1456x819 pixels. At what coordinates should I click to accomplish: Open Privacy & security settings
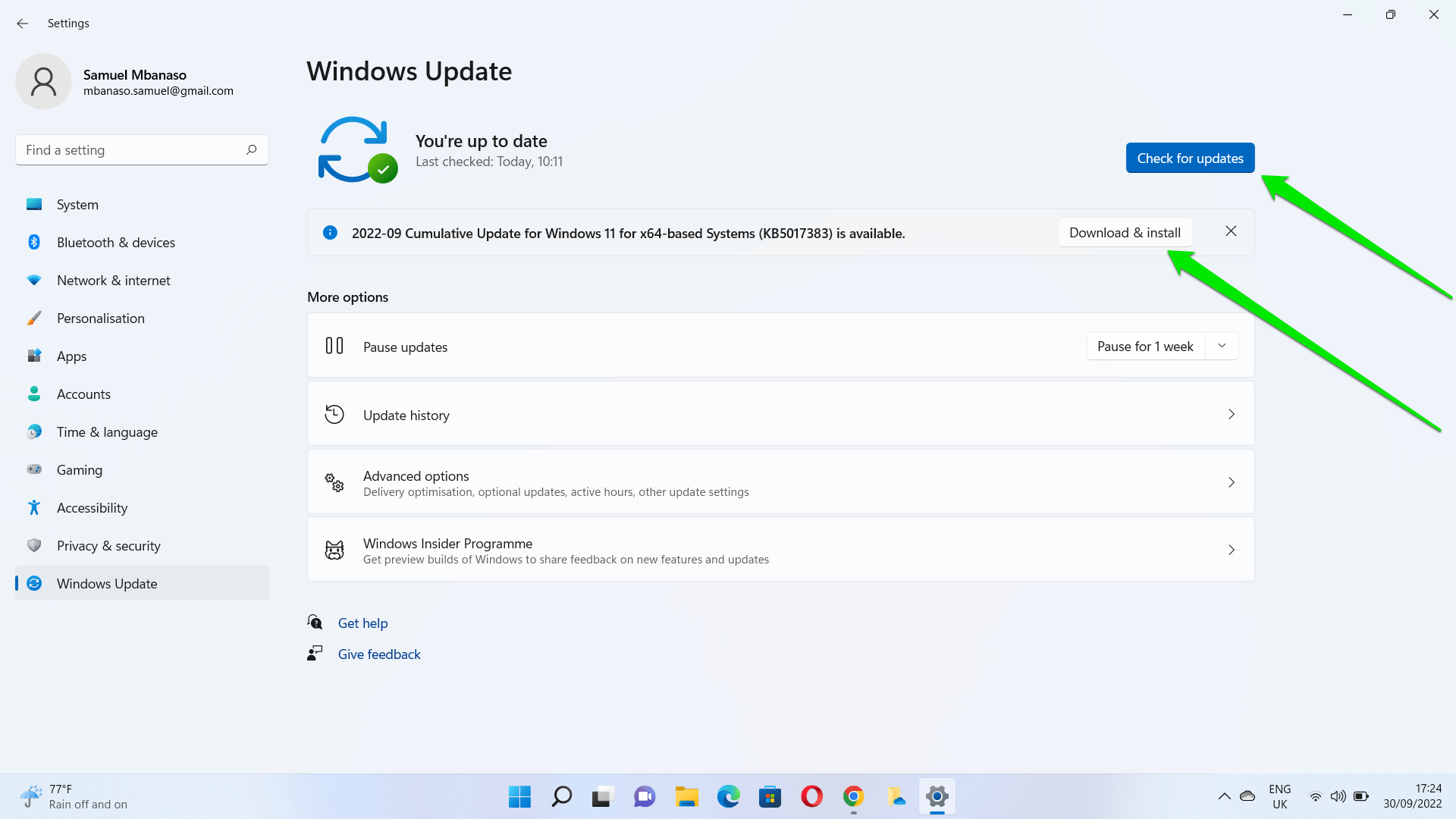[142, 546]
